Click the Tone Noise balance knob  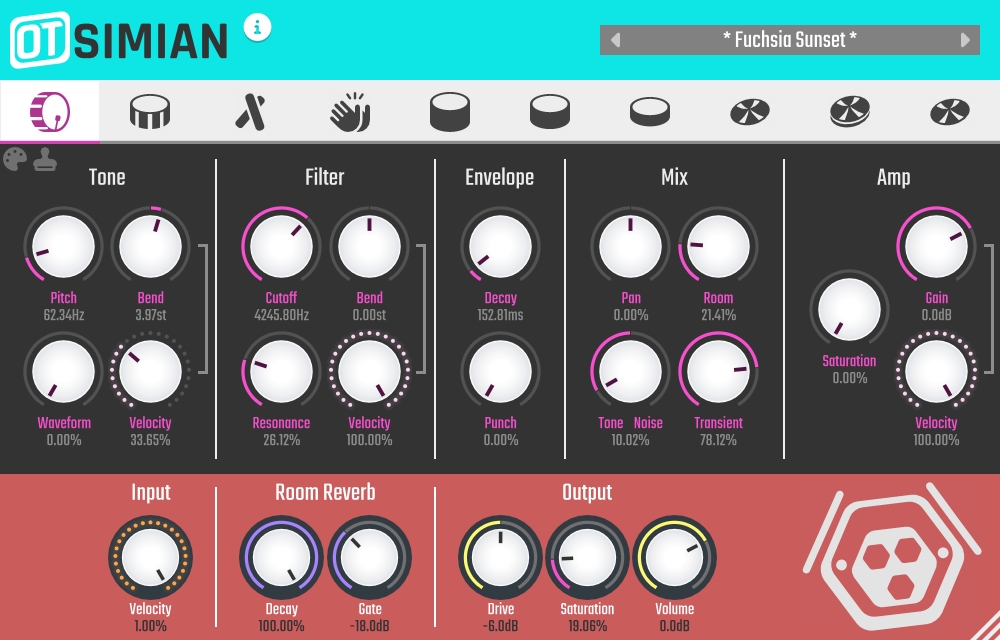tap(630, 372)
